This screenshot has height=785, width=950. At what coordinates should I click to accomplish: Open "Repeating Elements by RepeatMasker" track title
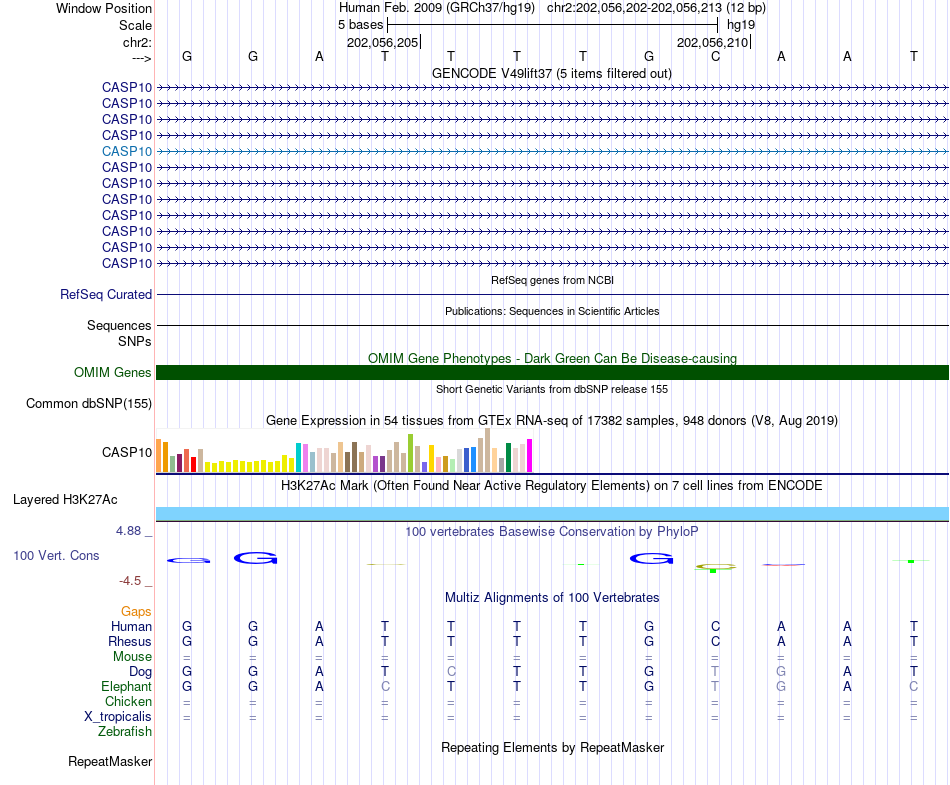click(x=552, y=747)
